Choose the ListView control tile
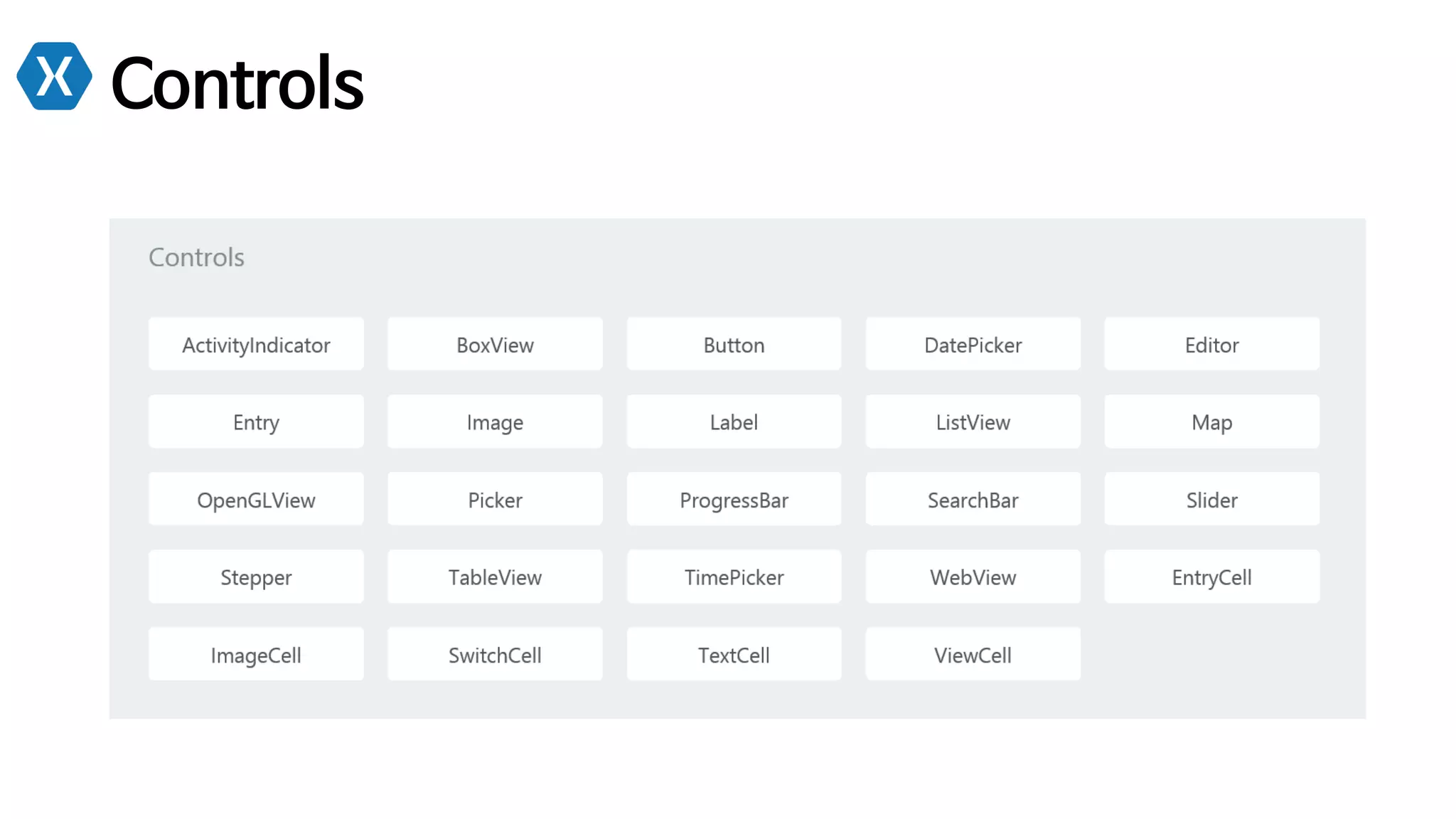The width and height of the screenshot is (1456, 819). click(x=973, y=422)
